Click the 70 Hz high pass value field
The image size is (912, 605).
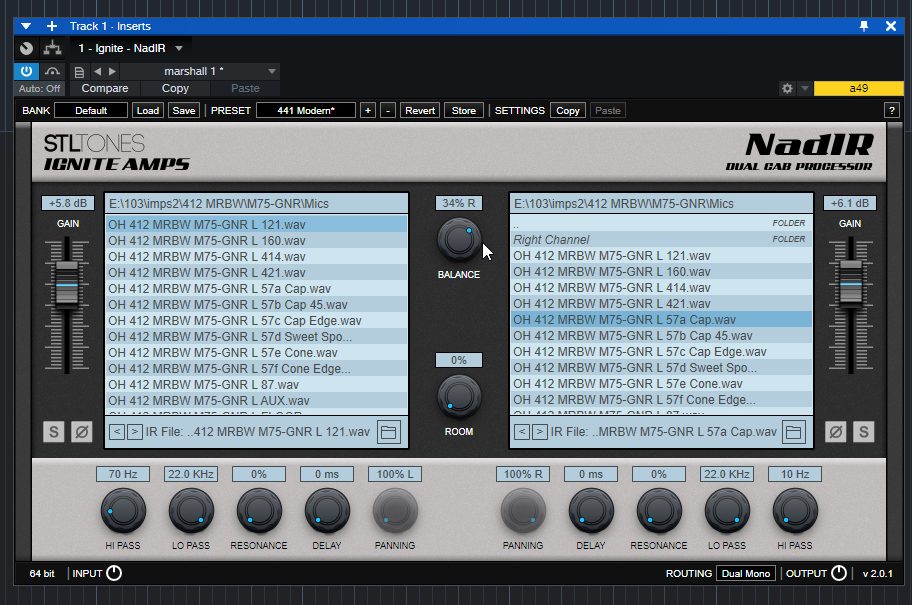tap(123, 474)
